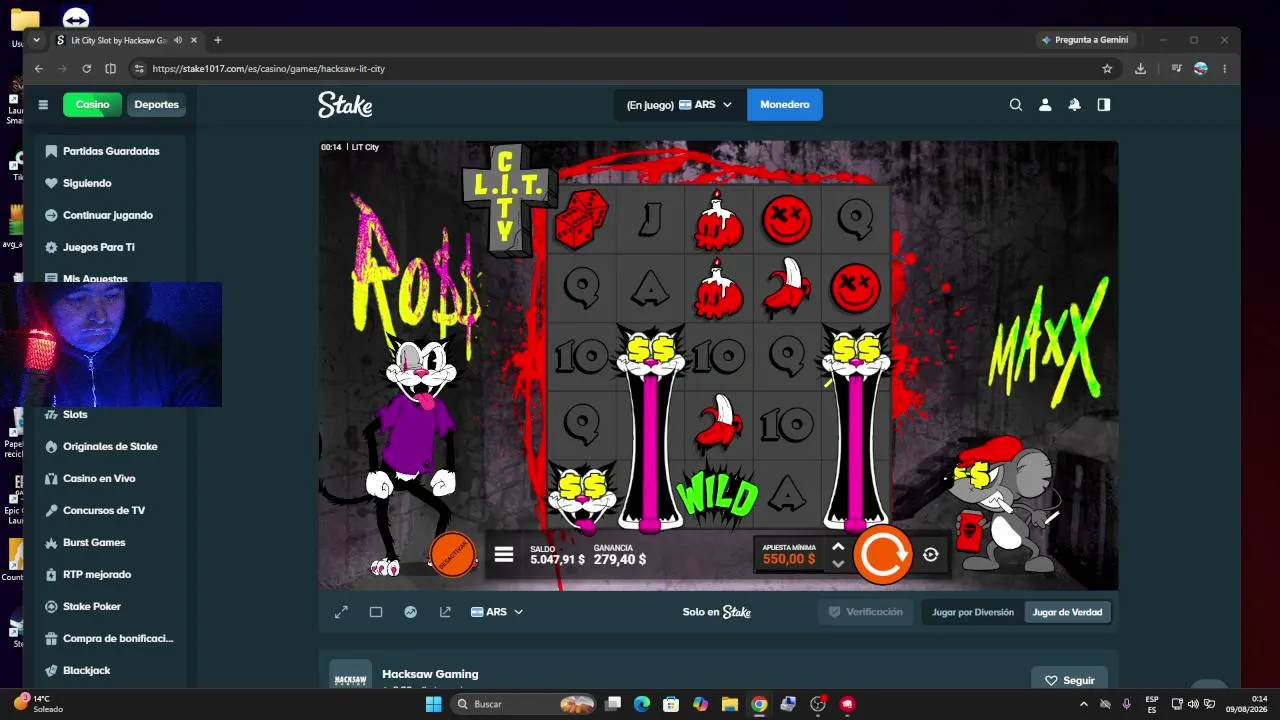
Task: Close the Lit City Slot tab
Action: click(x=193, y=40)
